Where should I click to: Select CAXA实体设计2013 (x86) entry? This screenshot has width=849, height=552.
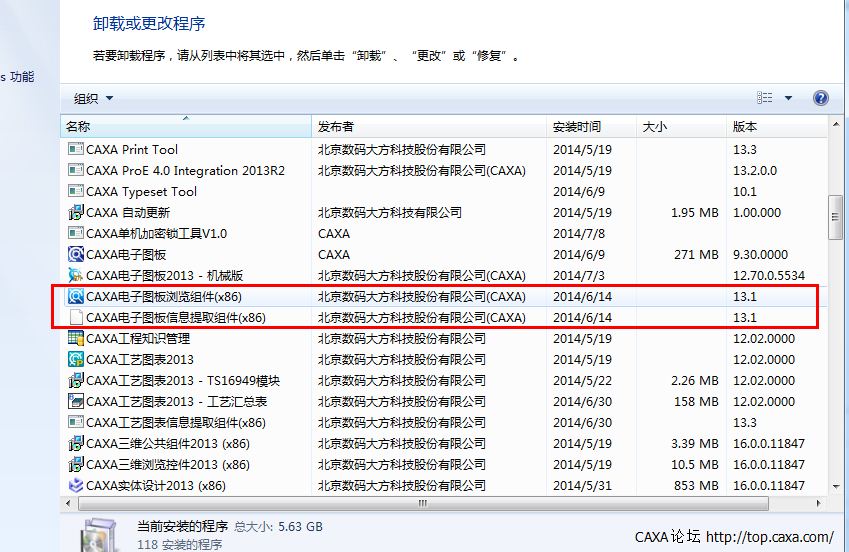coord(156,486)
